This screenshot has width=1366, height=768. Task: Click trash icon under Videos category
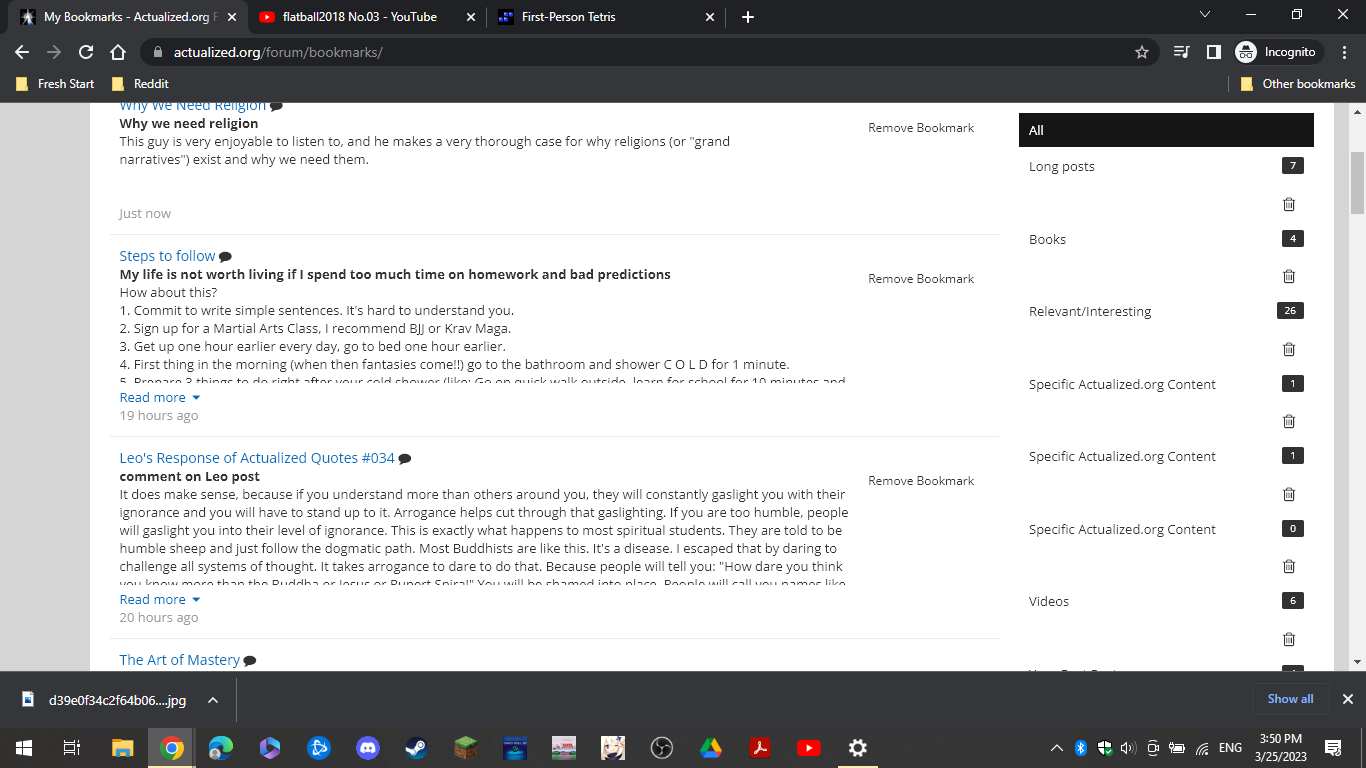click(x=1288, y=639)
